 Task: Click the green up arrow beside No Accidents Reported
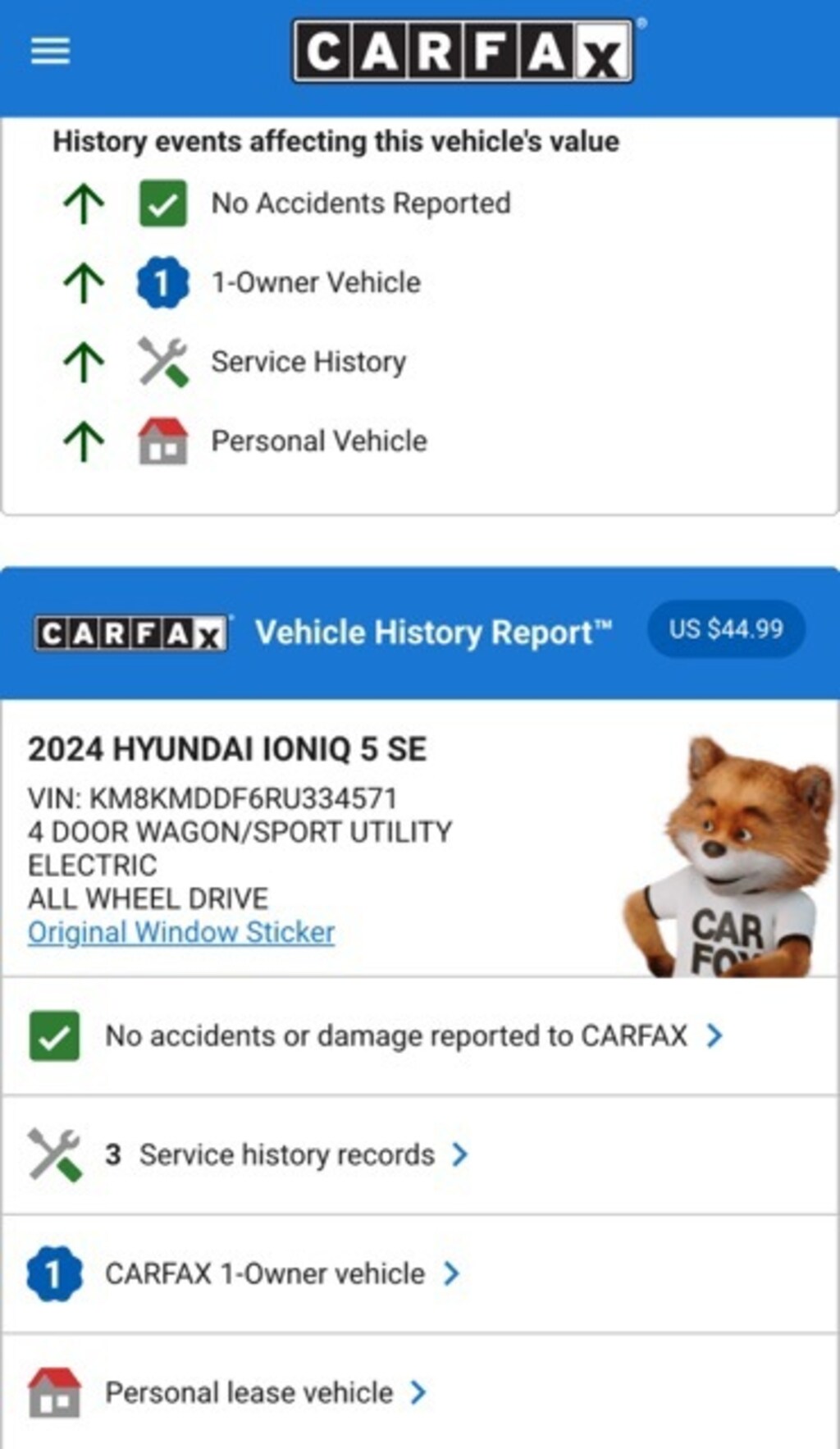point(84,203)
